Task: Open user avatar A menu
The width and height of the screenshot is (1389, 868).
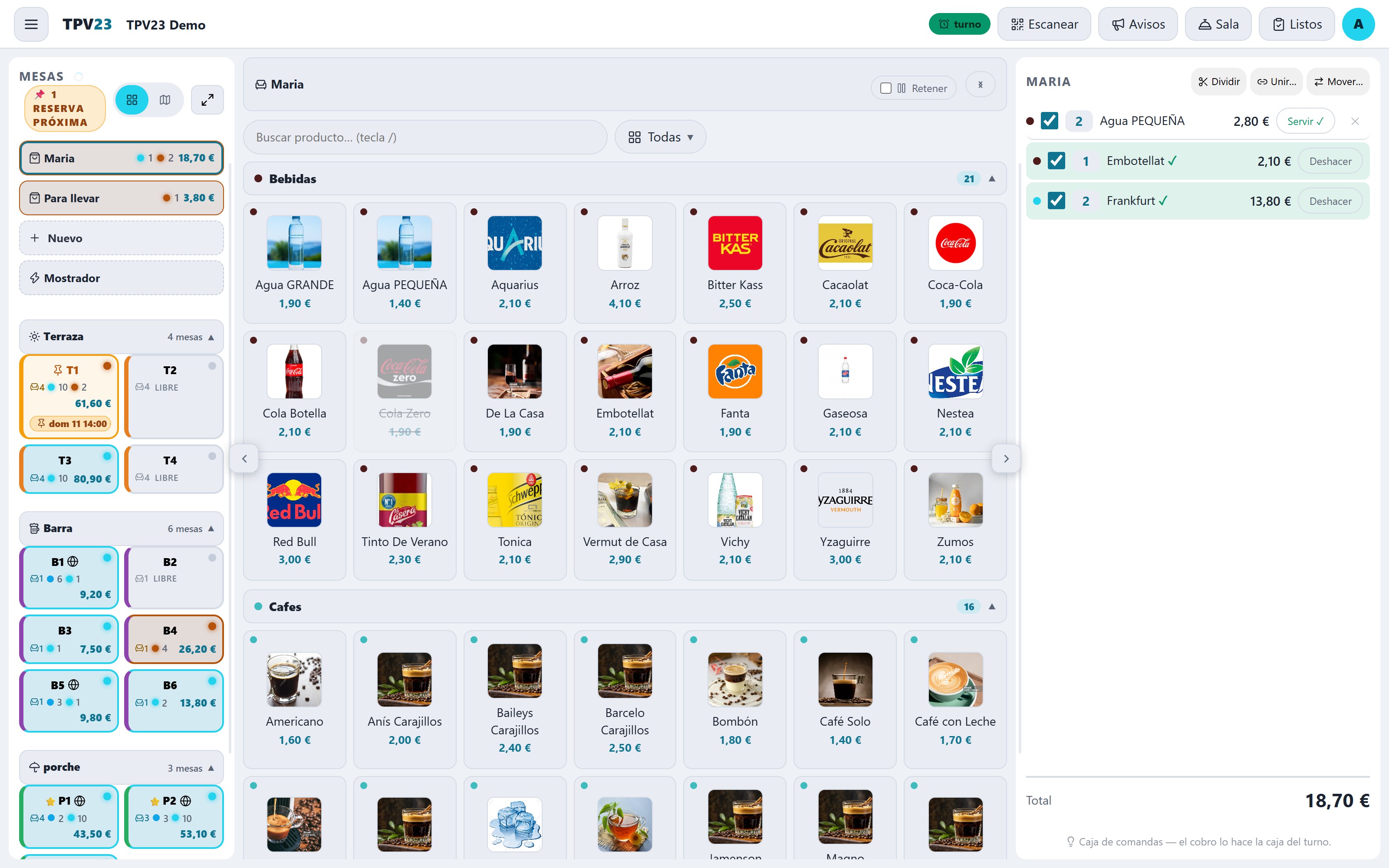Action: (1358, 24)
